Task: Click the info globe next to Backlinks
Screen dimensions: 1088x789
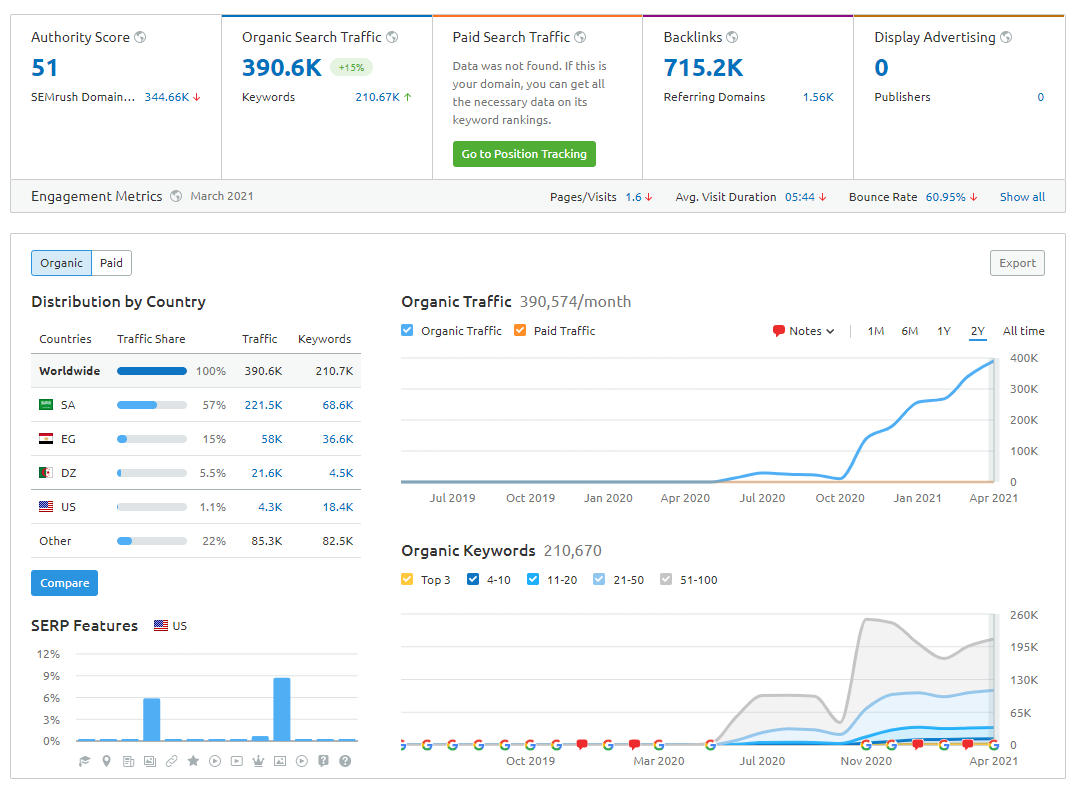Action: (732, 37)
